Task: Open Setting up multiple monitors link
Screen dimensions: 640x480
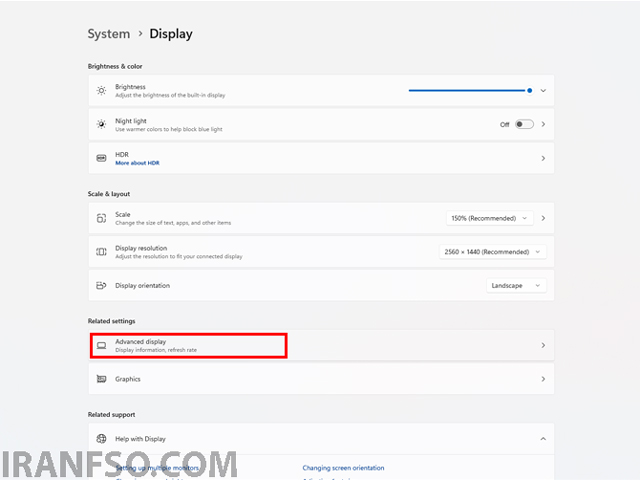Action: click(157, 468)
